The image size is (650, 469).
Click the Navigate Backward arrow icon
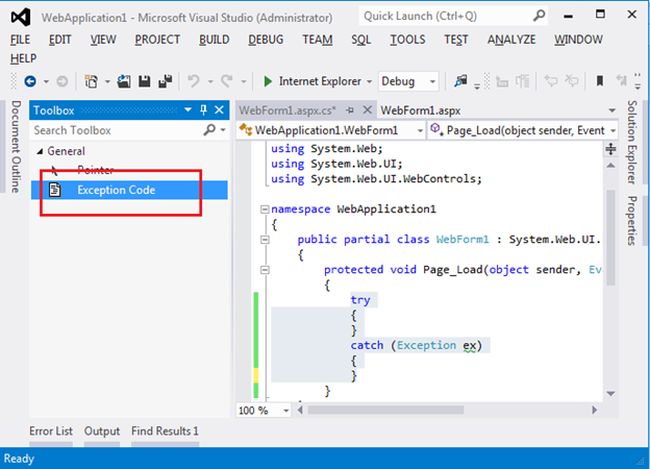click(x=30, y=81)
